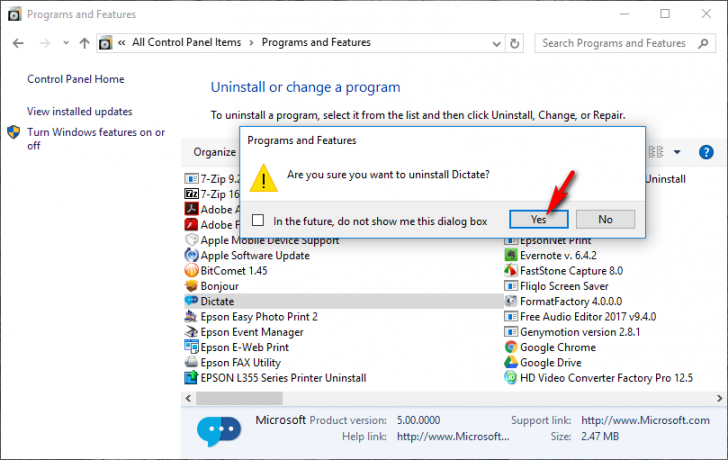
Task: Click the change view icon
Action: coord(656,152)
